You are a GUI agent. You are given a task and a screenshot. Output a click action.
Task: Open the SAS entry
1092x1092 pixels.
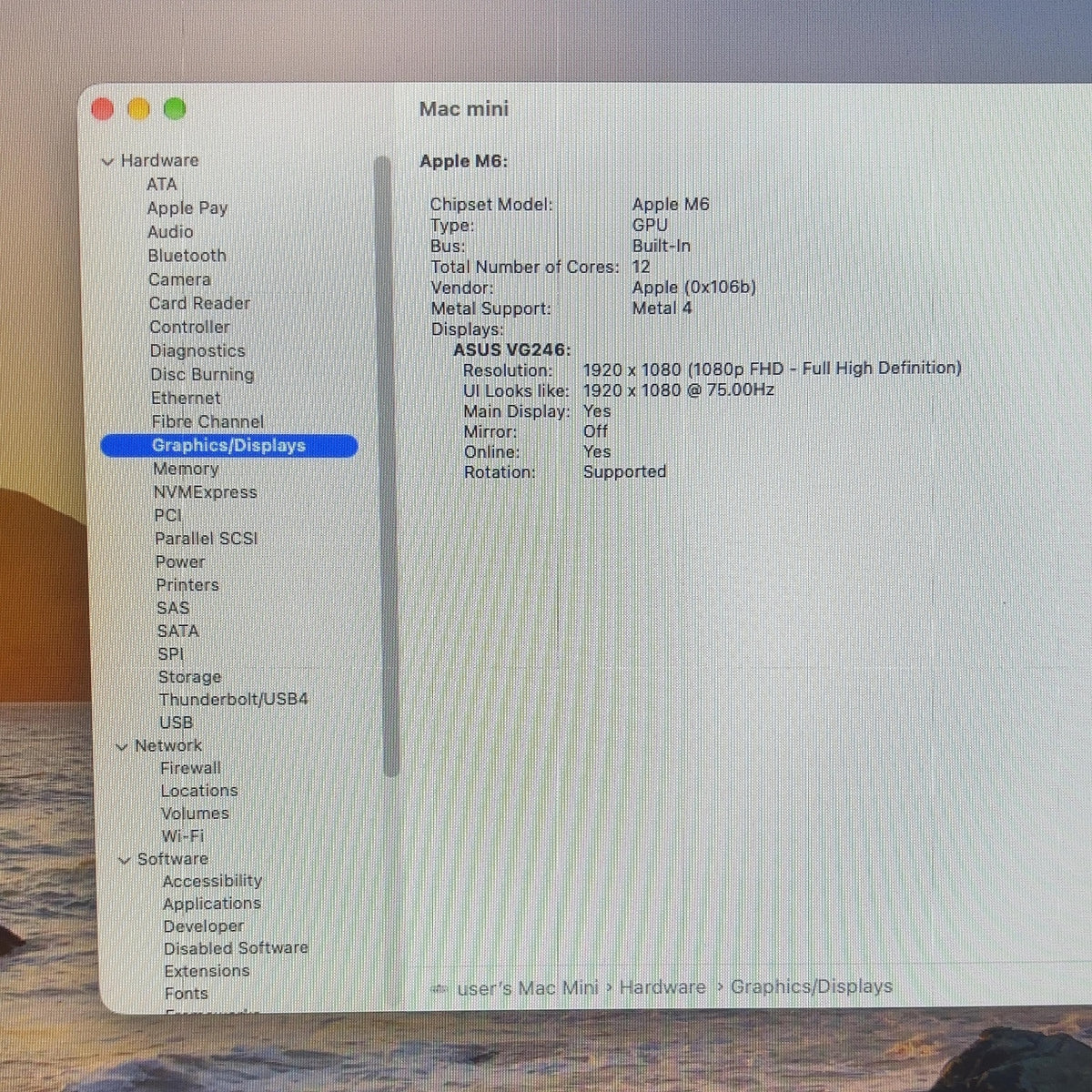coord(173,608)
